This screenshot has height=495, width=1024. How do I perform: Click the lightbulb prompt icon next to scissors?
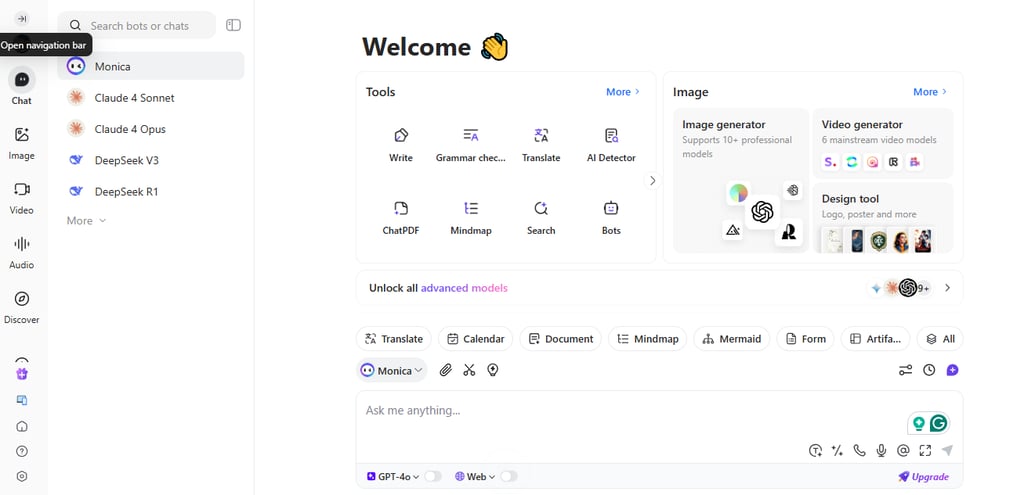(x=493, y=370)
